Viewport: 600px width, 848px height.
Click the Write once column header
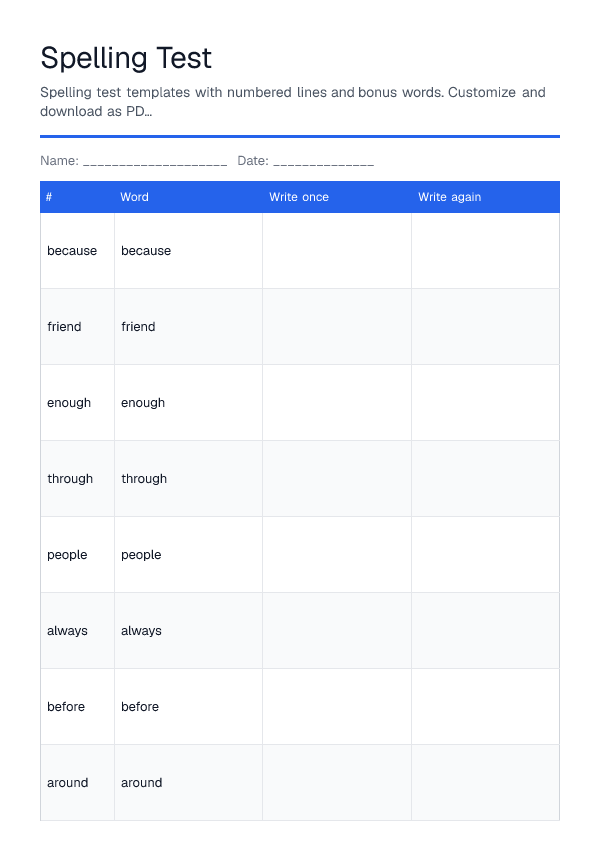tap(299, 197)
